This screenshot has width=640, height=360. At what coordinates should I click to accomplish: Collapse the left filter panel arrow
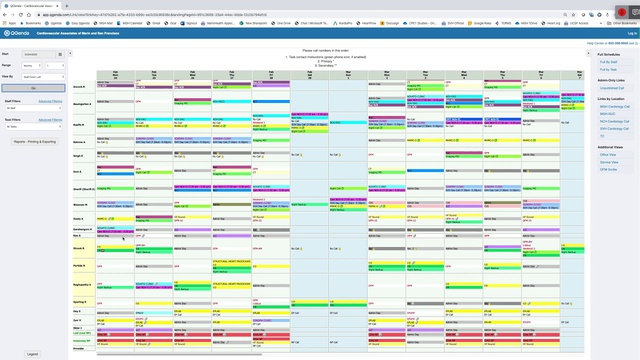pyautogui.click(x=70, y=53)
